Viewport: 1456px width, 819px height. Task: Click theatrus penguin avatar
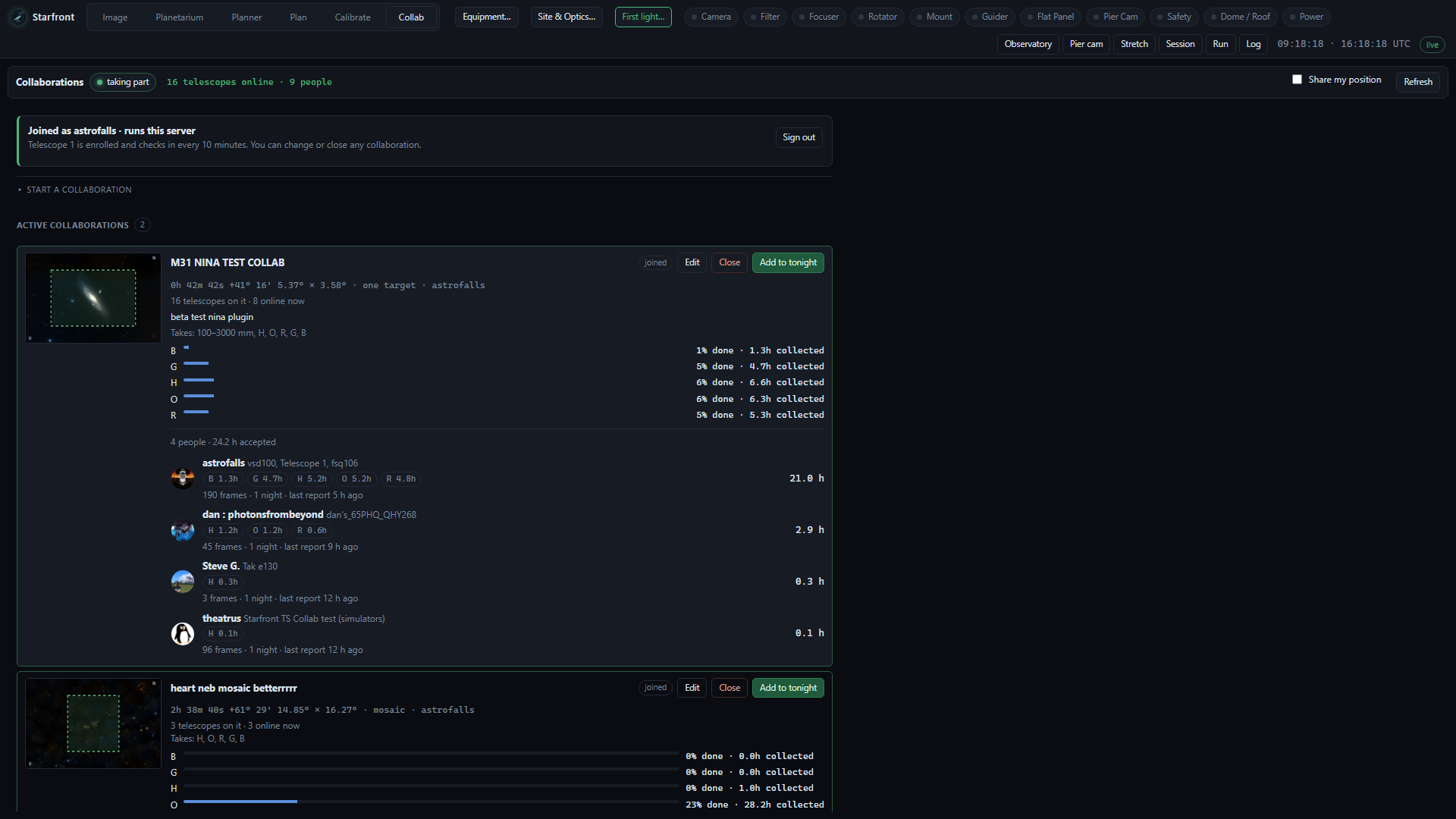183,633
